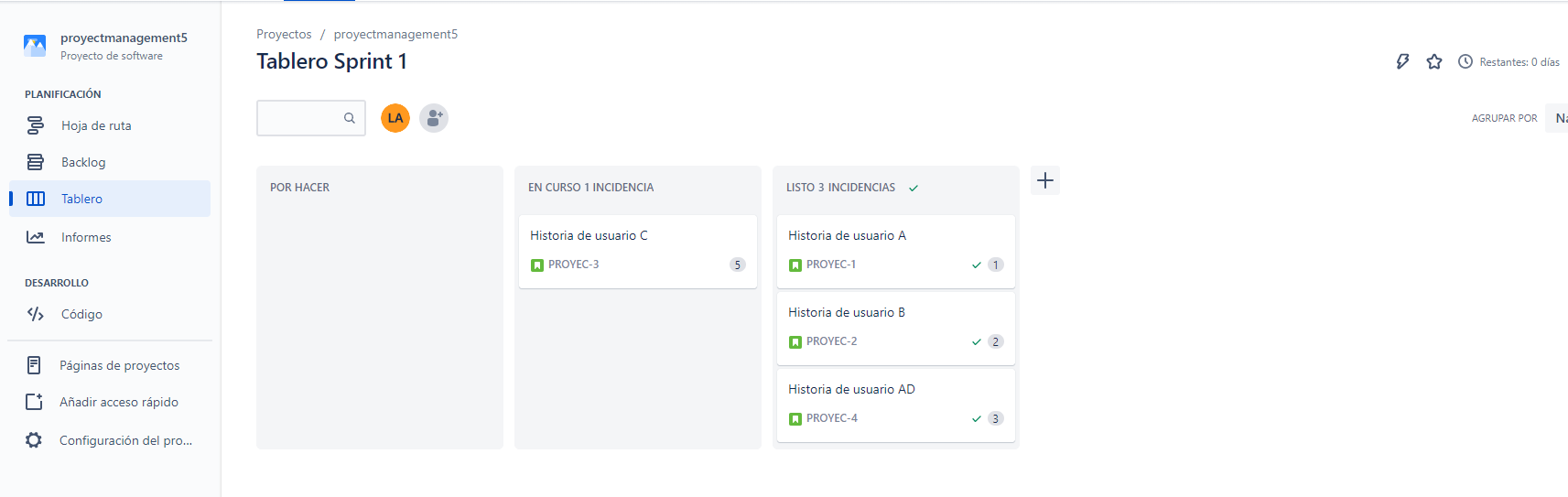
Task: Open the Agrupar por dropdown
Action: tap(1558, 118)
